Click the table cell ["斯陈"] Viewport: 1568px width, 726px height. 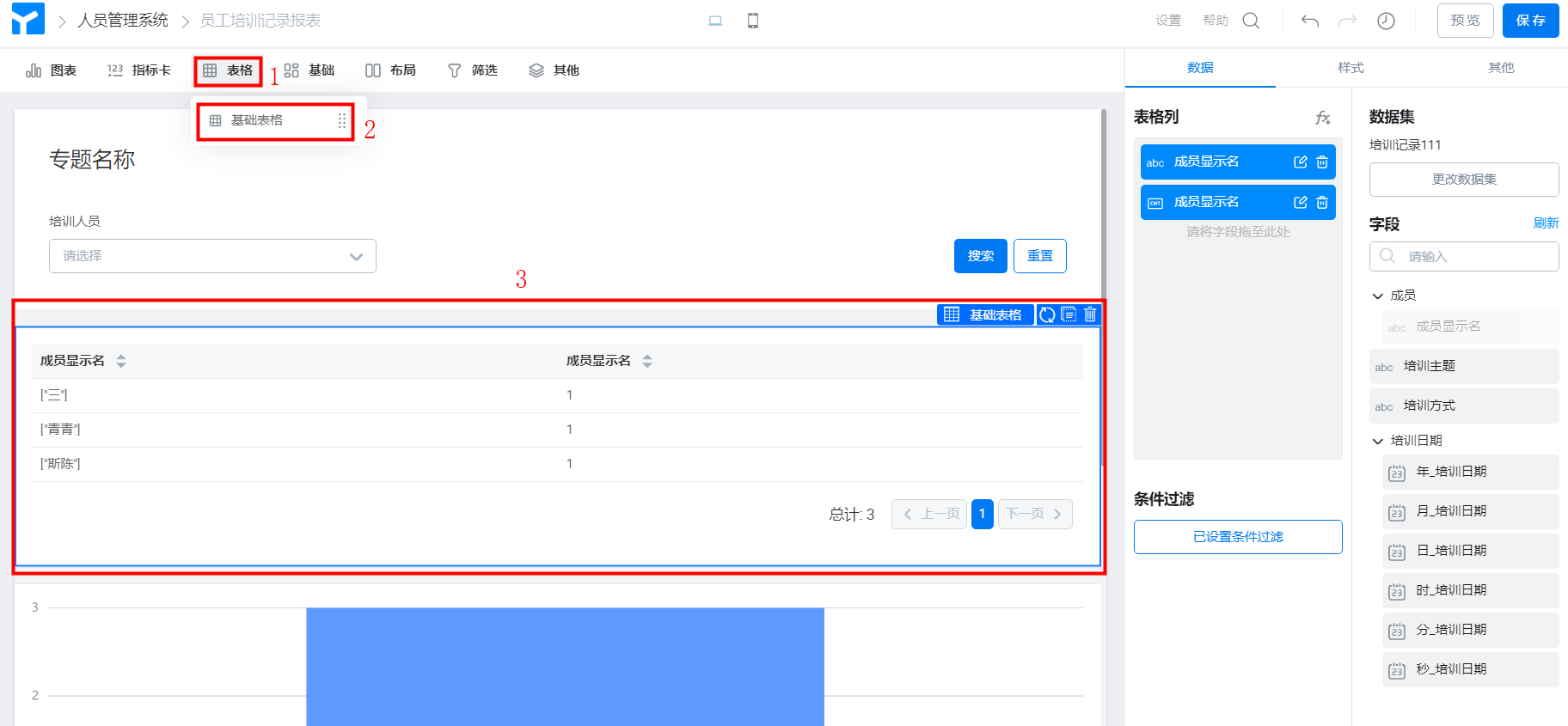click(60, 464)
